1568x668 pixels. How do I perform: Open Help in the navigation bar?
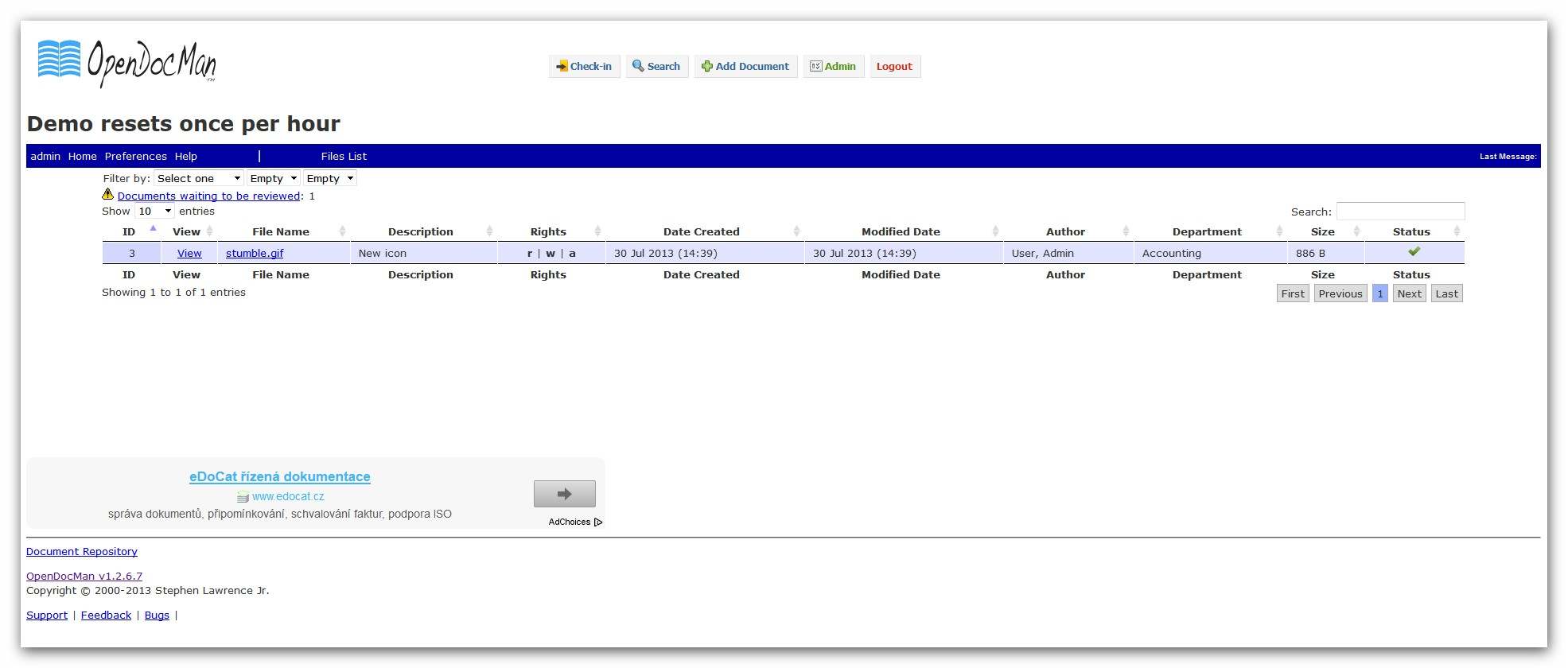186,156
